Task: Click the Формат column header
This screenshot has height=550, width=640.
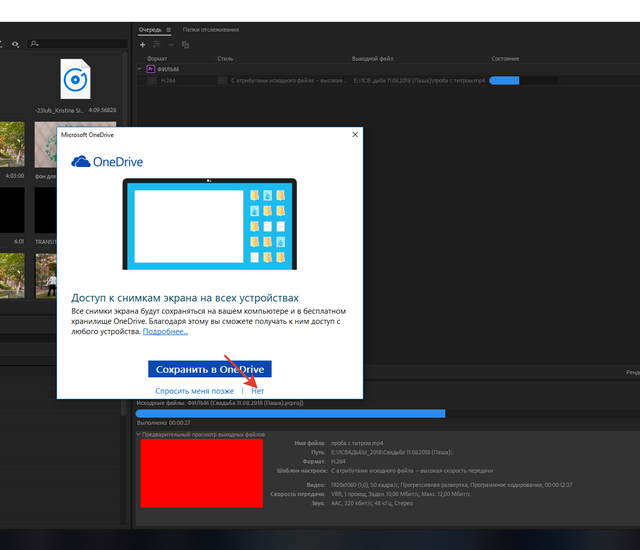Action: (x=157, y=59)
